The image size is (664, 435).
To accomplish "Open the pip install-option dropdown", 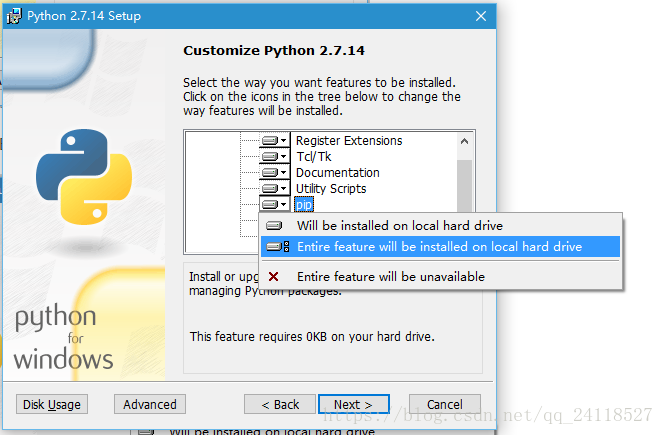I will pyautogui.click(x=274, y=205).
